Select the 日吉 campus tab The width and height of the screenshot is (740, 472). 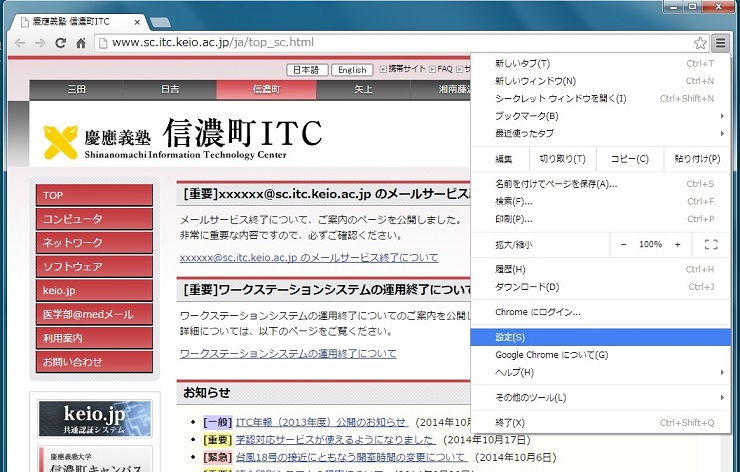(x=170, y=89)
